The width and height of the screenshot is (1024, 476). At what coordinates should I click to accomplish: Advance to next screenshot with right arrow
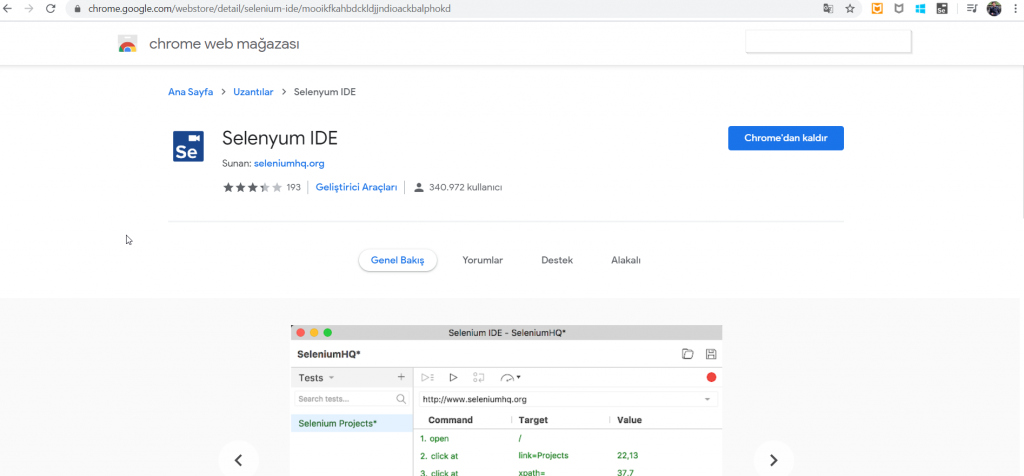[x=773, y=460]
